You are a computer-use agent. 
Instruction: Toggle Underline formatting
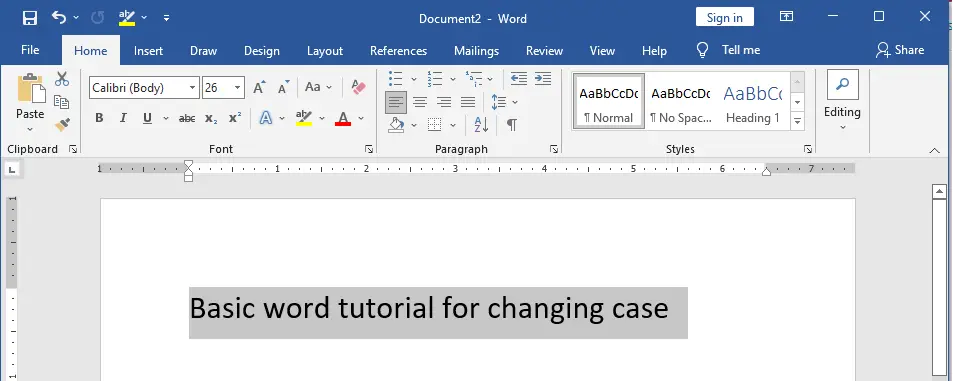tap(147, 118)
